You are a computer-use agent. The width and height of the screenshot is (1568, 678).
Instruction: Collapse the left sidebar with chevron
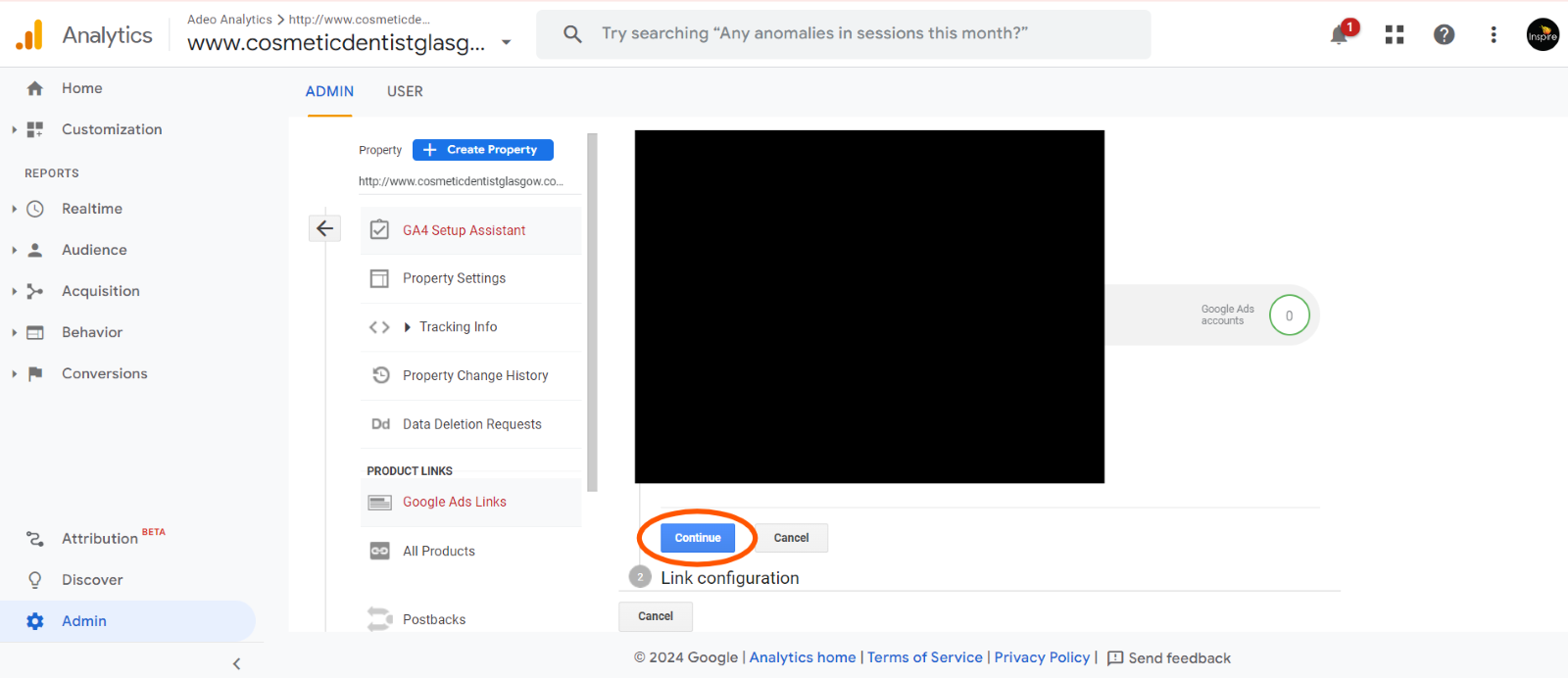coord(236,663)
